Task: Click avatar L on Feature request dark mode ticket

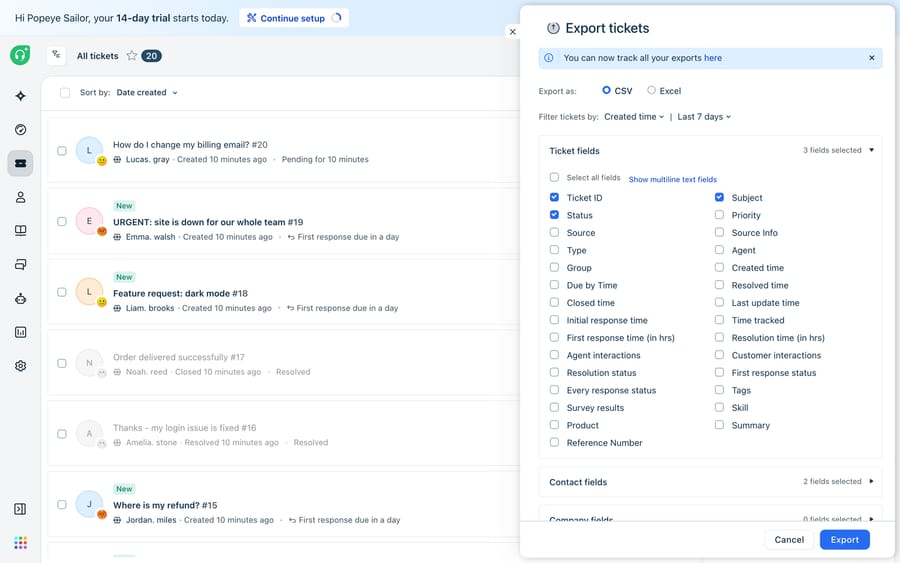Action: coord(89,292)
